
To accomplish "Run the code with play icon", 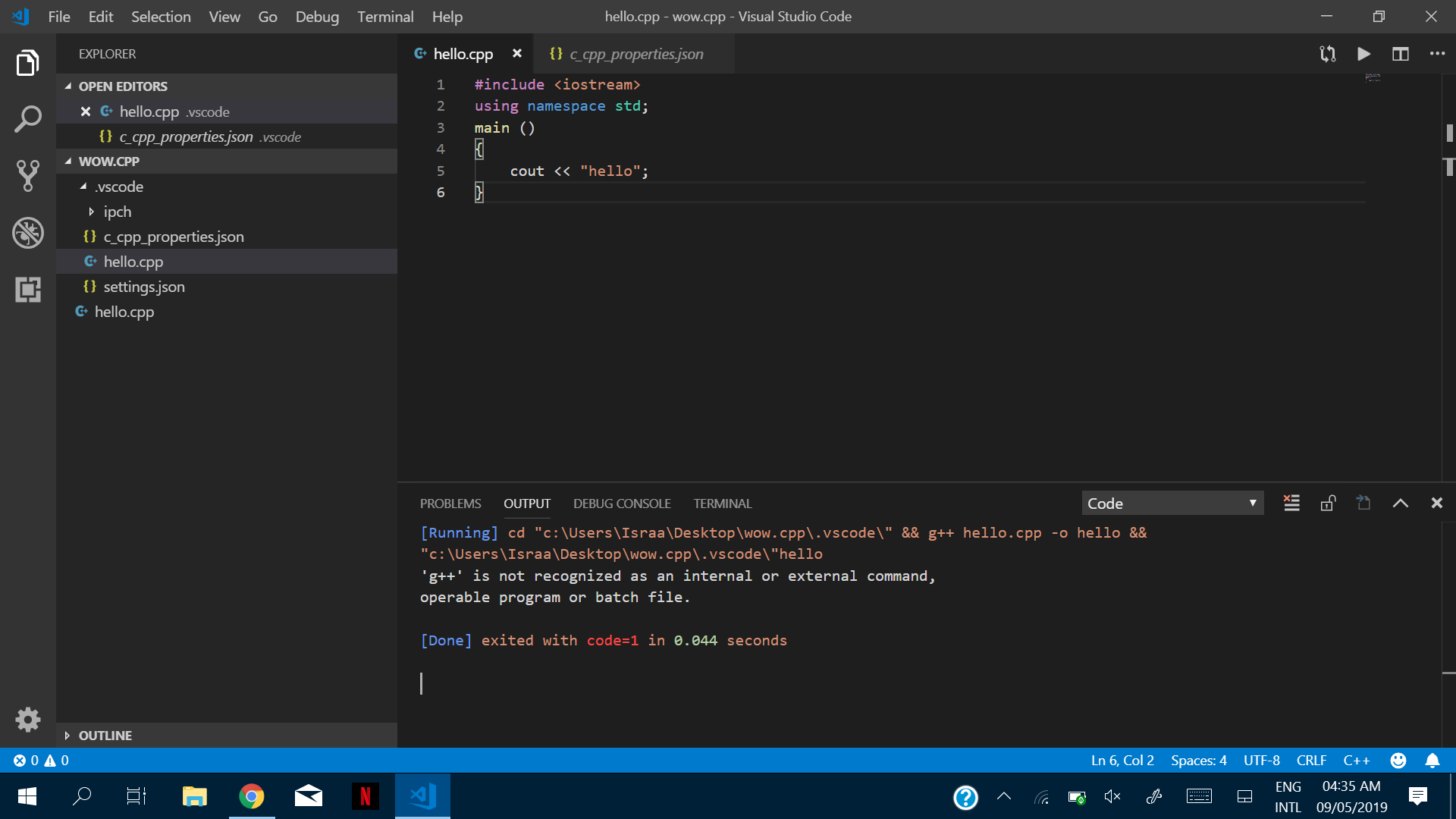I will (x=1363, y=54).
